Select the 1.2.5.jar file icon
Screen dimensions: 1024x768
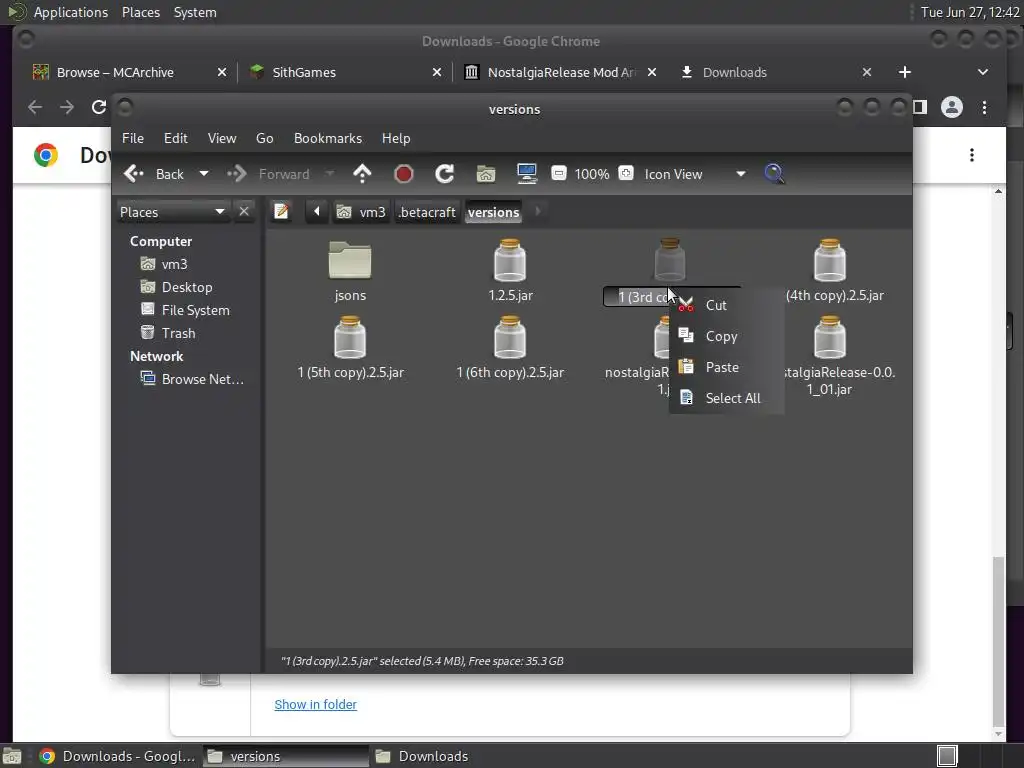(x=510, y=260)
